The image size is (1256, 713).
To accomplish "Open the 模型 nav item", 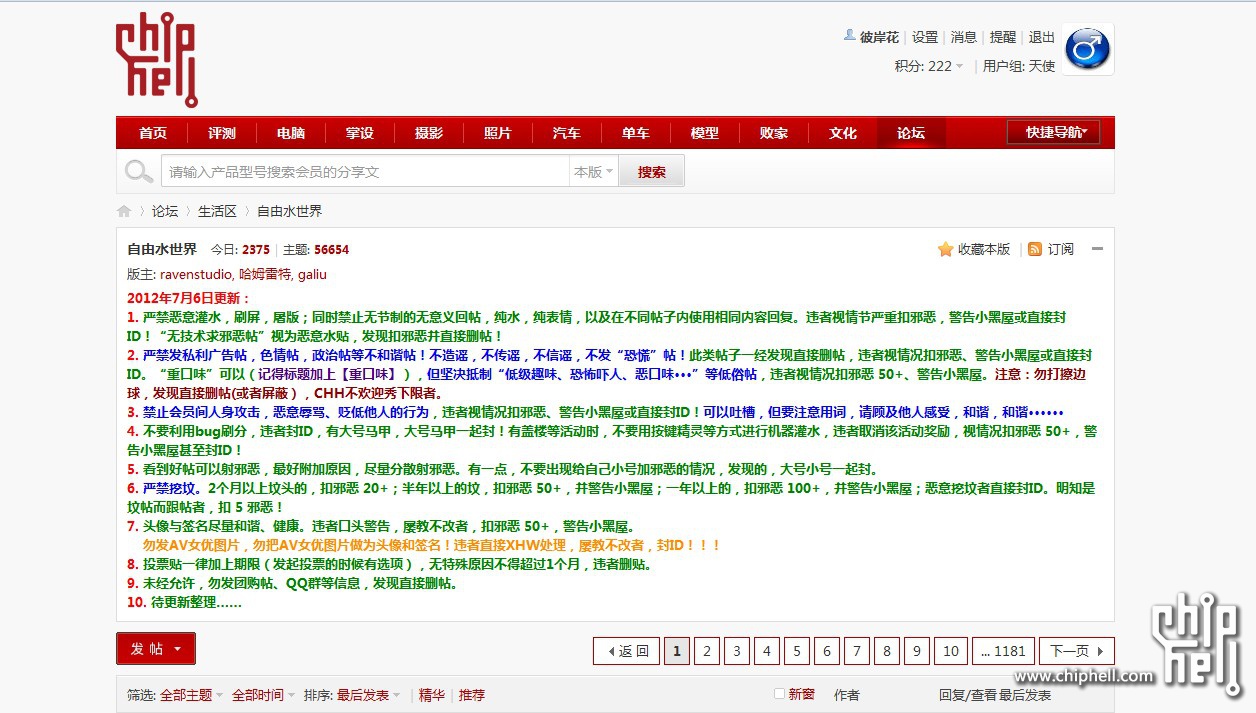I will click(705, 133).
